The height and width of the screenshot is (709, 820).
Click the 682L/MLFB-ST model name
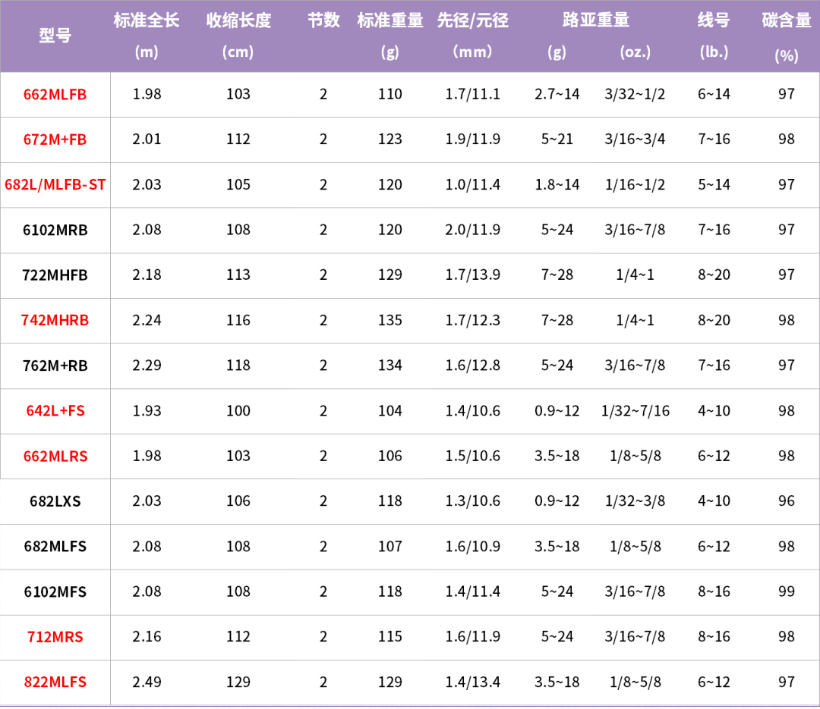tap(55, 185)
